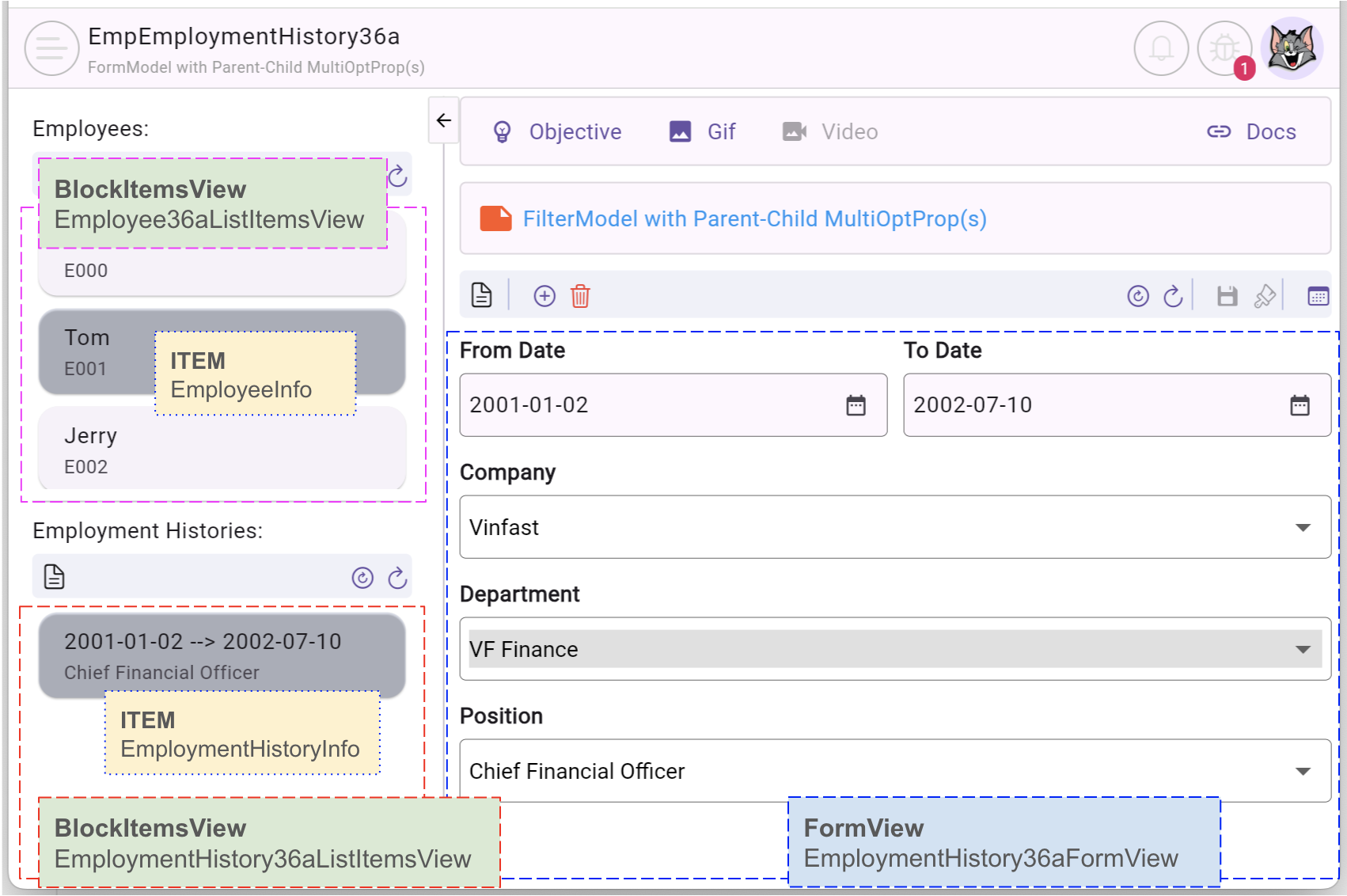Open FilterModel with Parent-Child MultiOptProp(s) link

(754, 218)
